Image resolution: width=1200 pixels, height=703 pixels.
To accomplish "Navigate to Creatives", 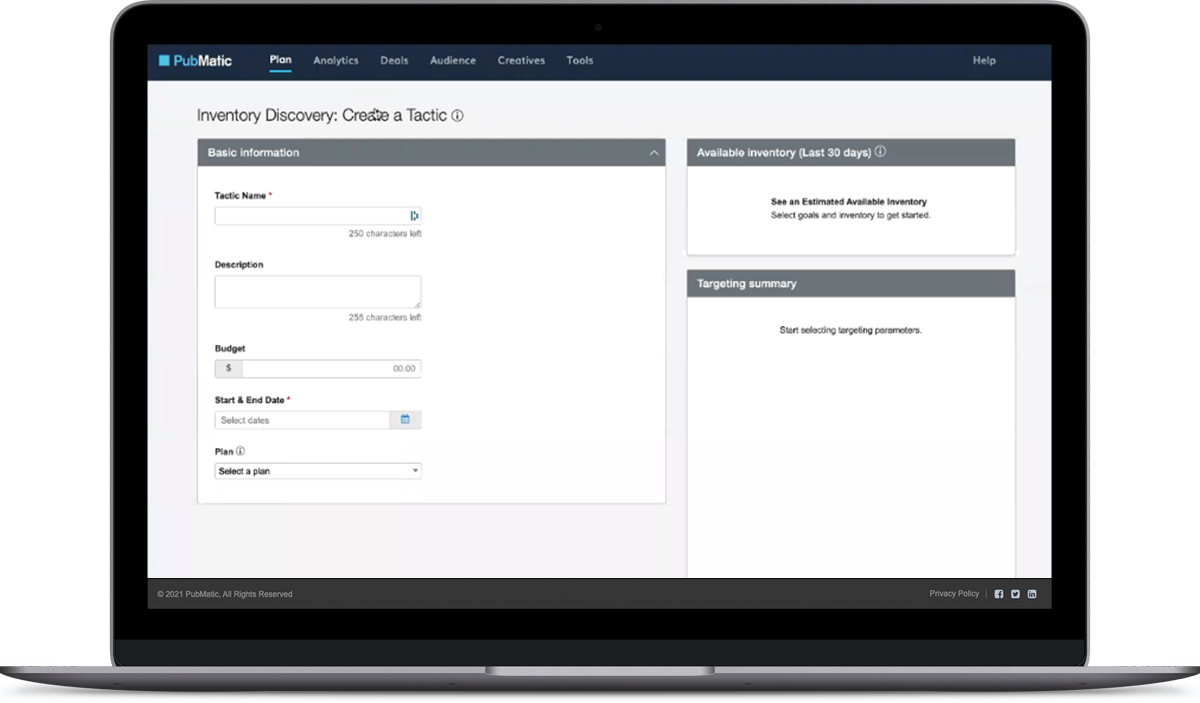I will [521, 61].
